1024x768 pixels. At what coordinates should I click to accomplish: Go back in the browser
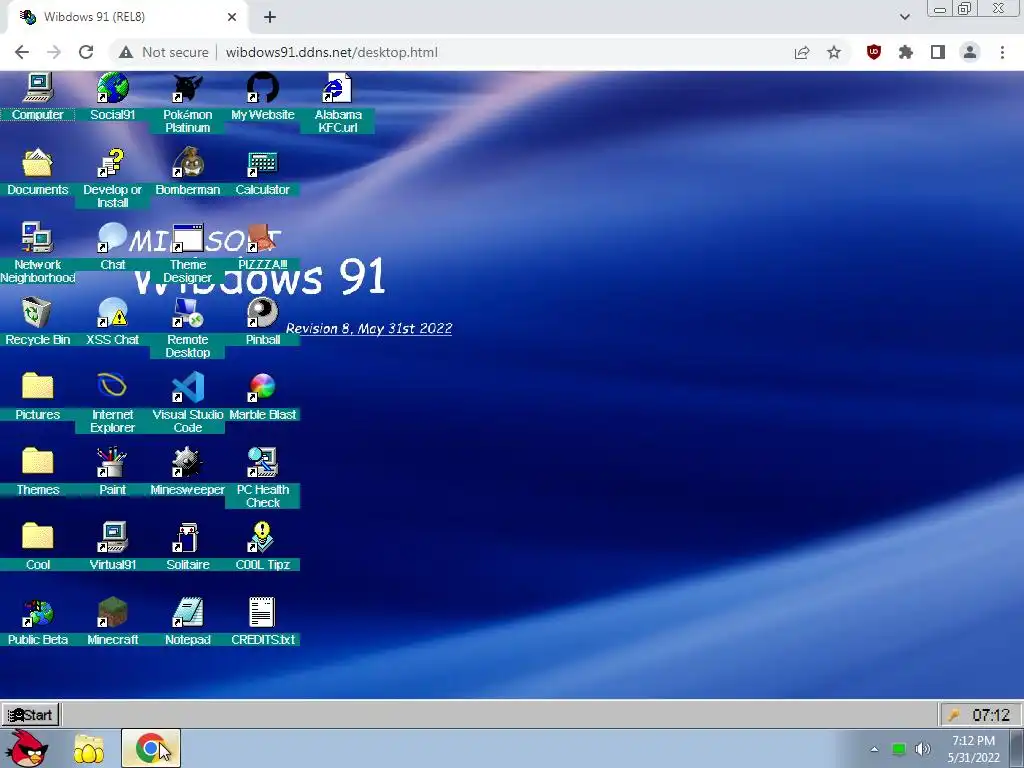[22, 52]
